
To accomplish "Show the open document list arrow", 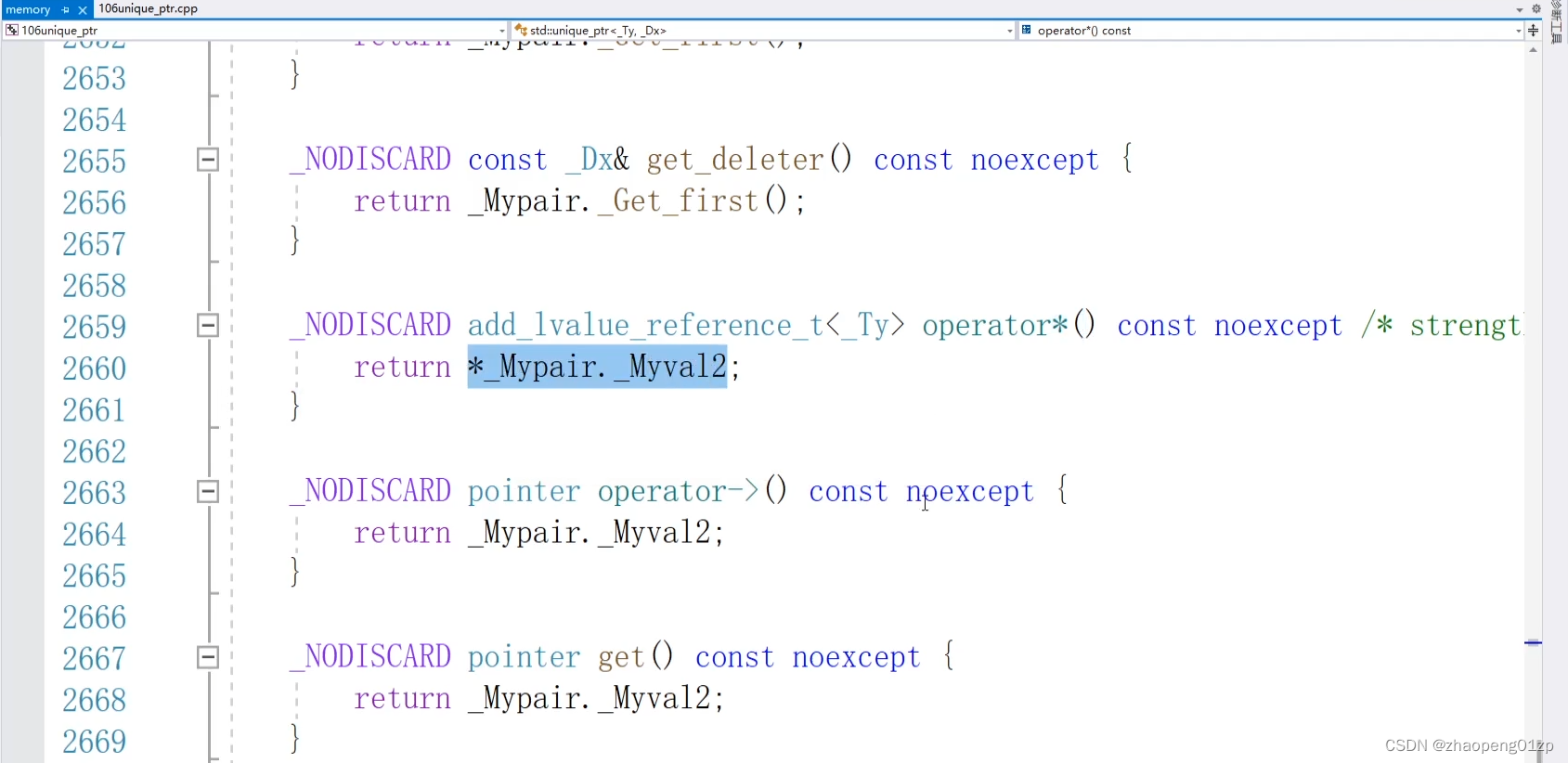I will tap(1520, 9).
